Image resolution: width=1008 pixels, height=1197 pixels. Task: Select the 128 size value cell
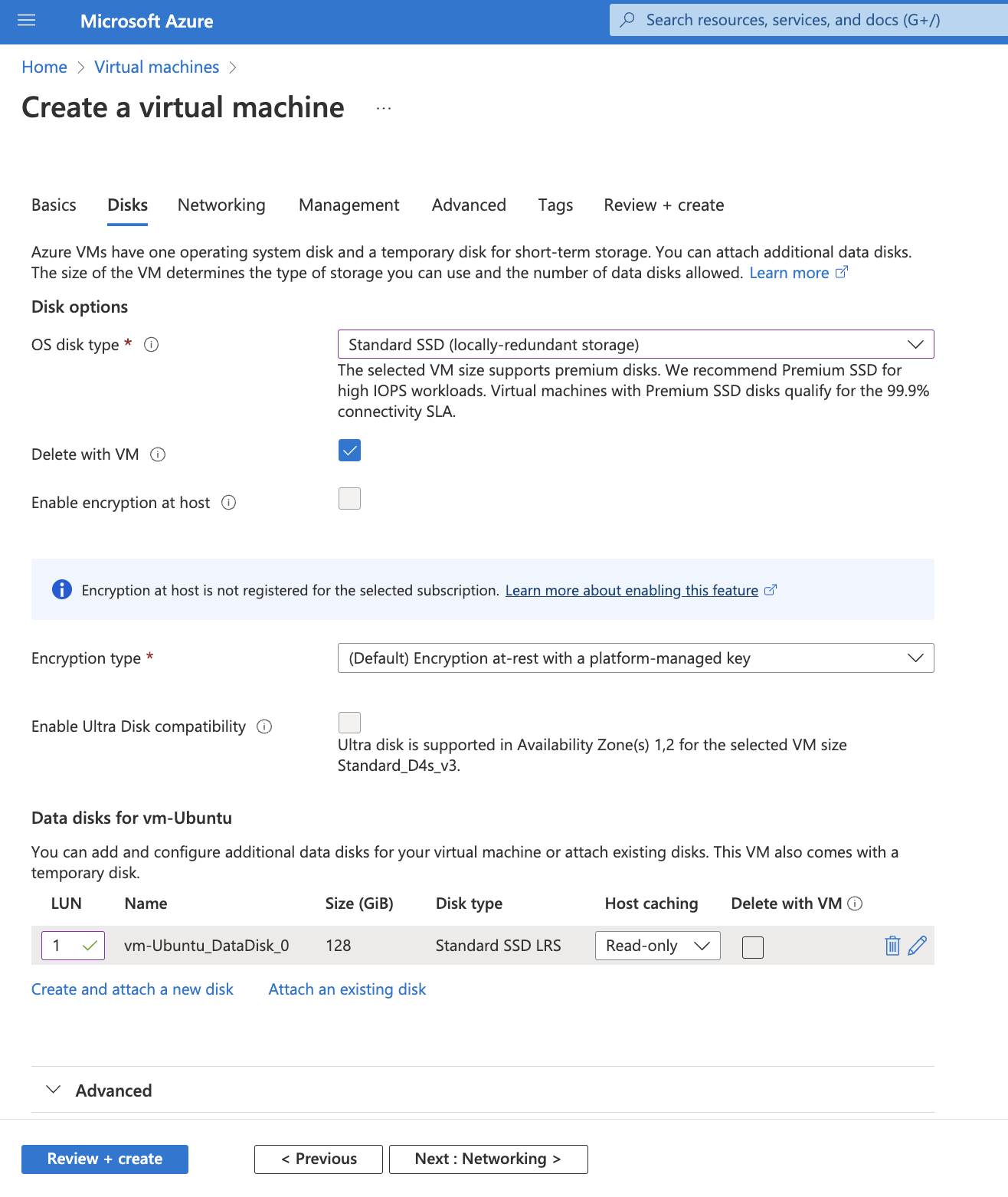click(338, 946)
